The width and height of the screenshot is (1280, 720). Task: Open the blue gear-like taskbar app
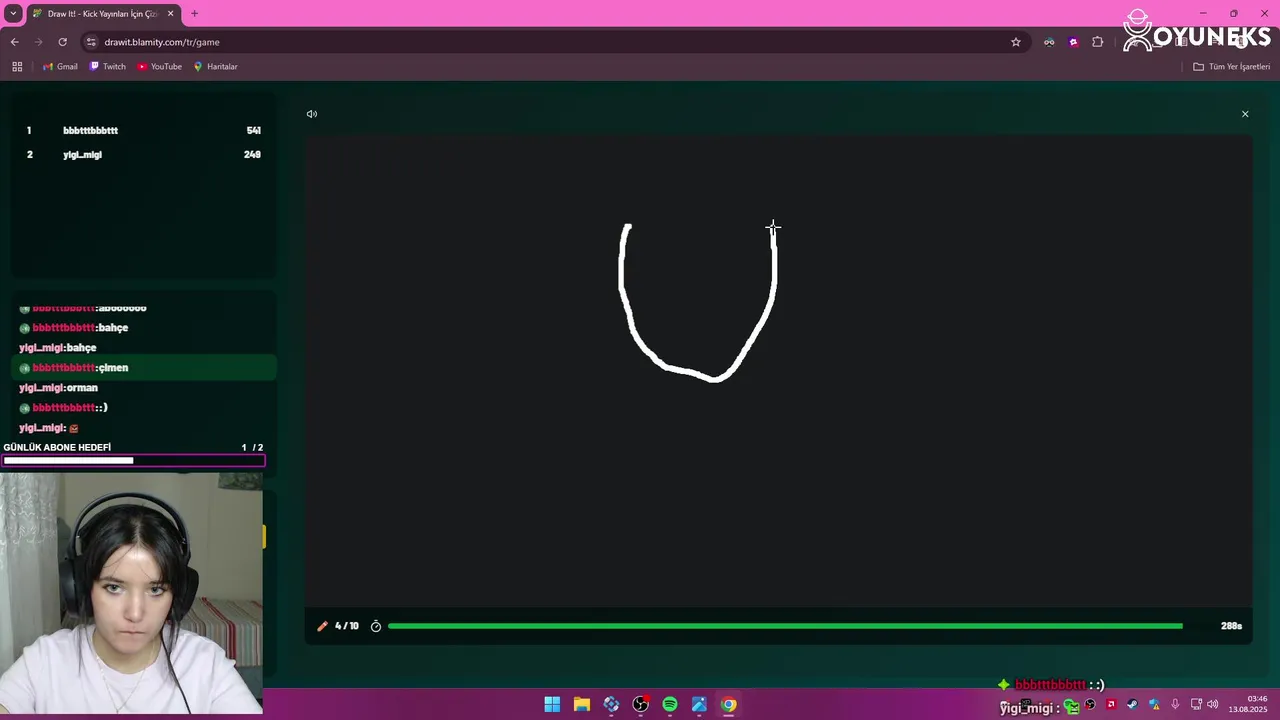[x=611, y=704]
